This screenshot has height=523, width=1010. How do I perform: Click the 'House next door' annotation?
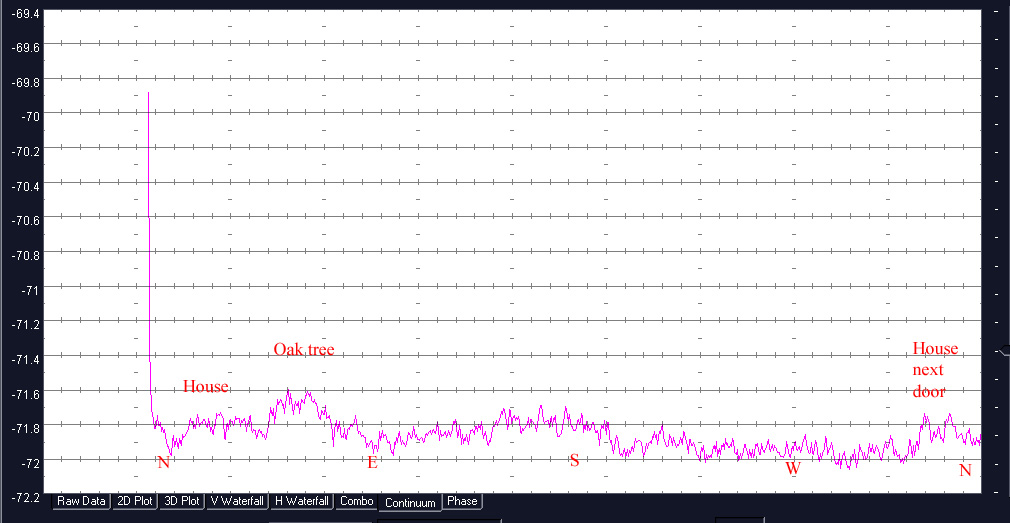(x=935, y=370)
